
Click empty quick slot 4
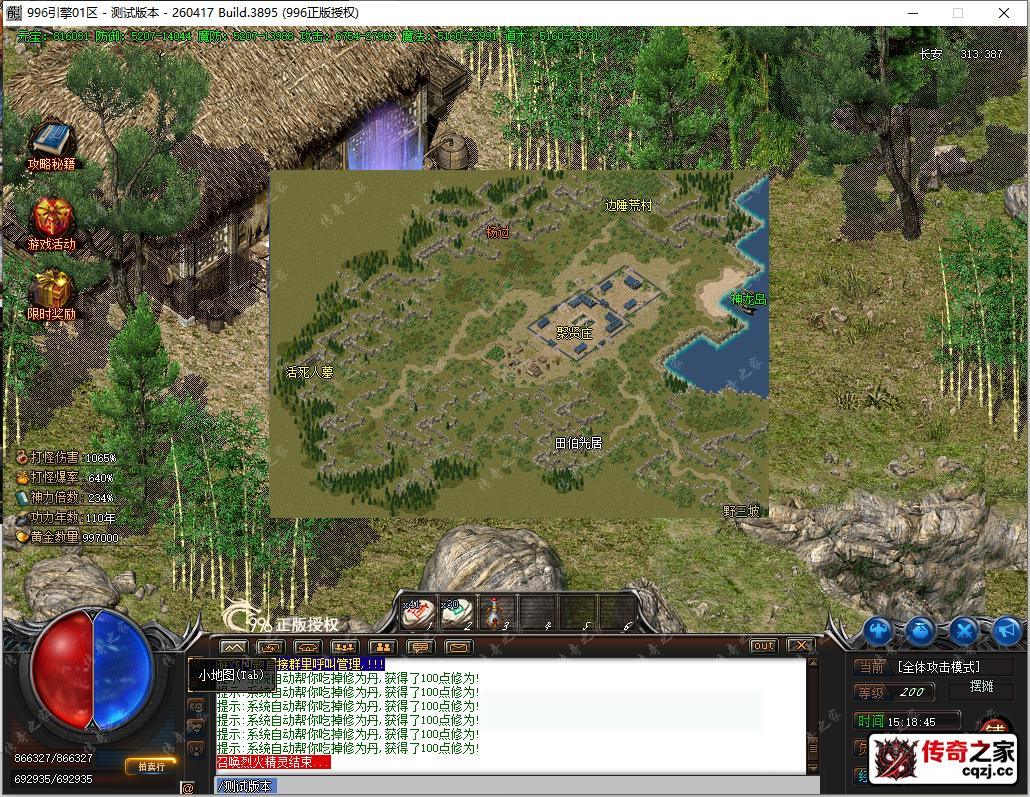pos(537,614)
